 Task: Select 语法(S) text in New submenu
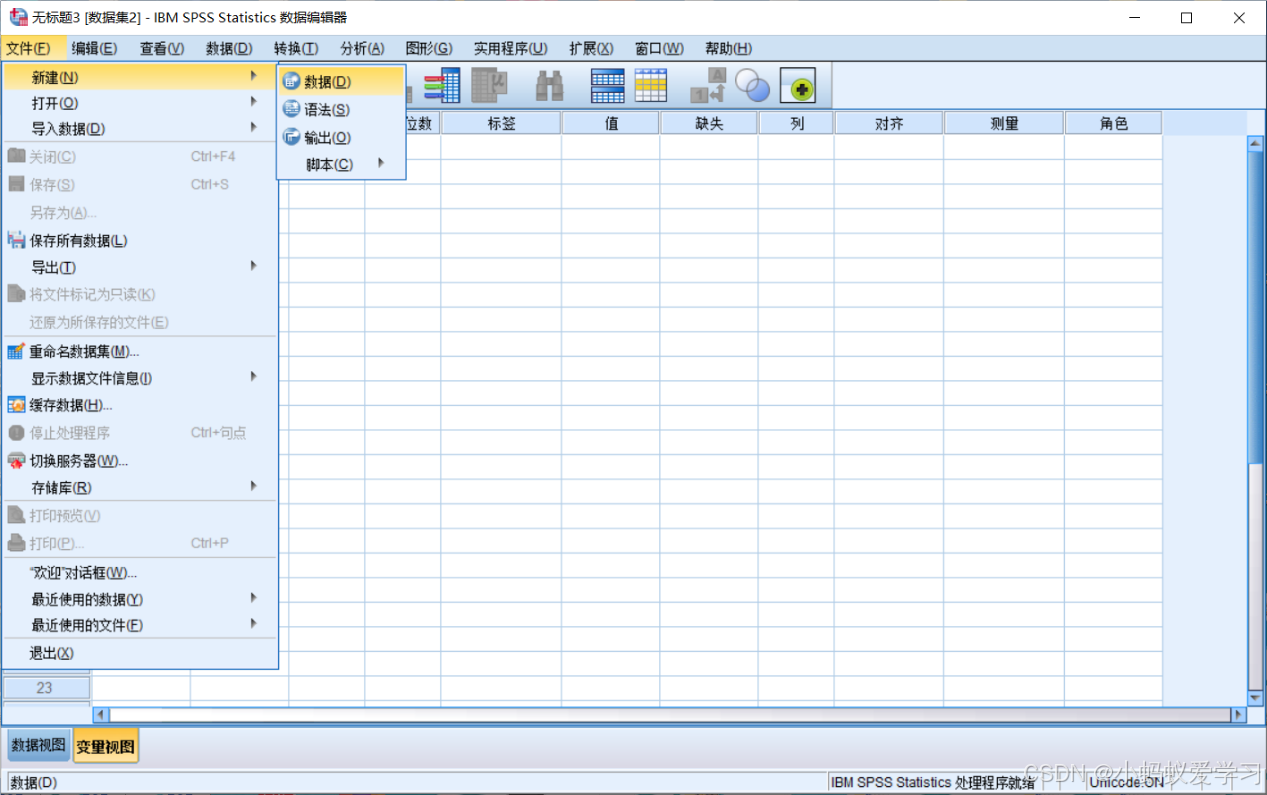[x=327, y=110]
